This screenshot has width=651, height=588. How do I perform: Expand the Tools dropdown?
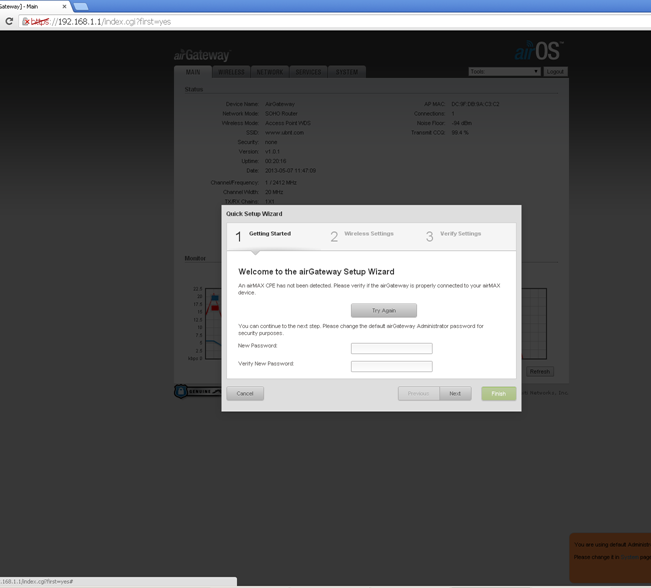[504, 71]
